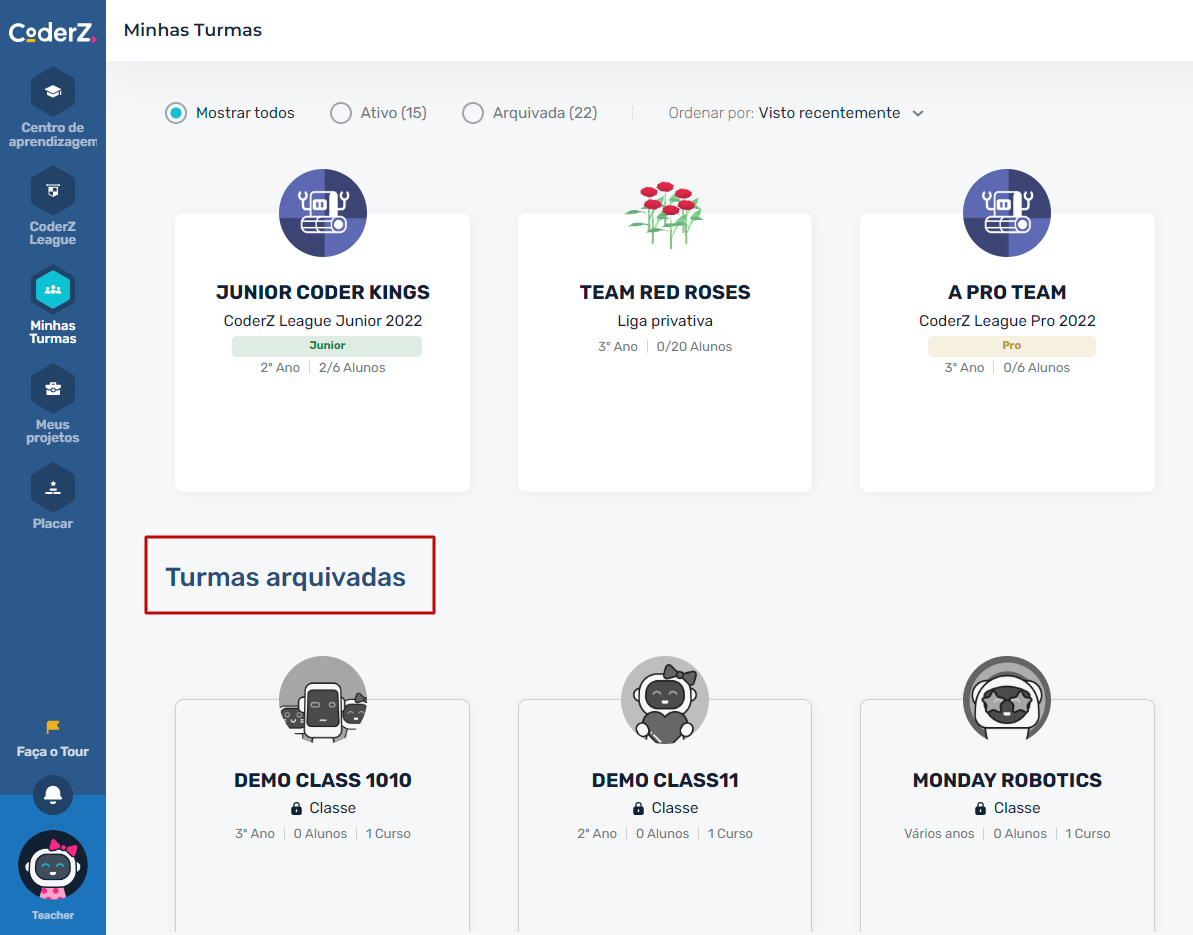Open A PRO TEAM class title
This screenshot has height=935, width=1193.
tap(1007, 292)
